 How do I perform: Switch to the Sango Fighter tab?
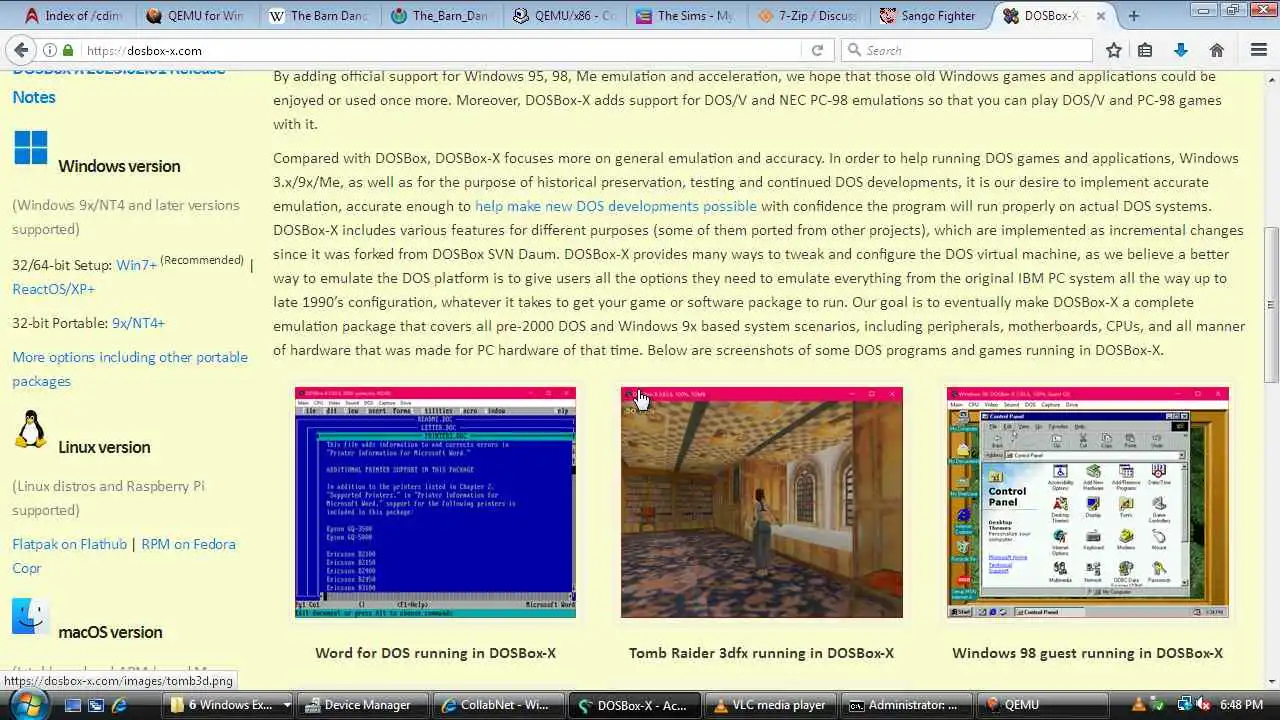tap(930, 16)
